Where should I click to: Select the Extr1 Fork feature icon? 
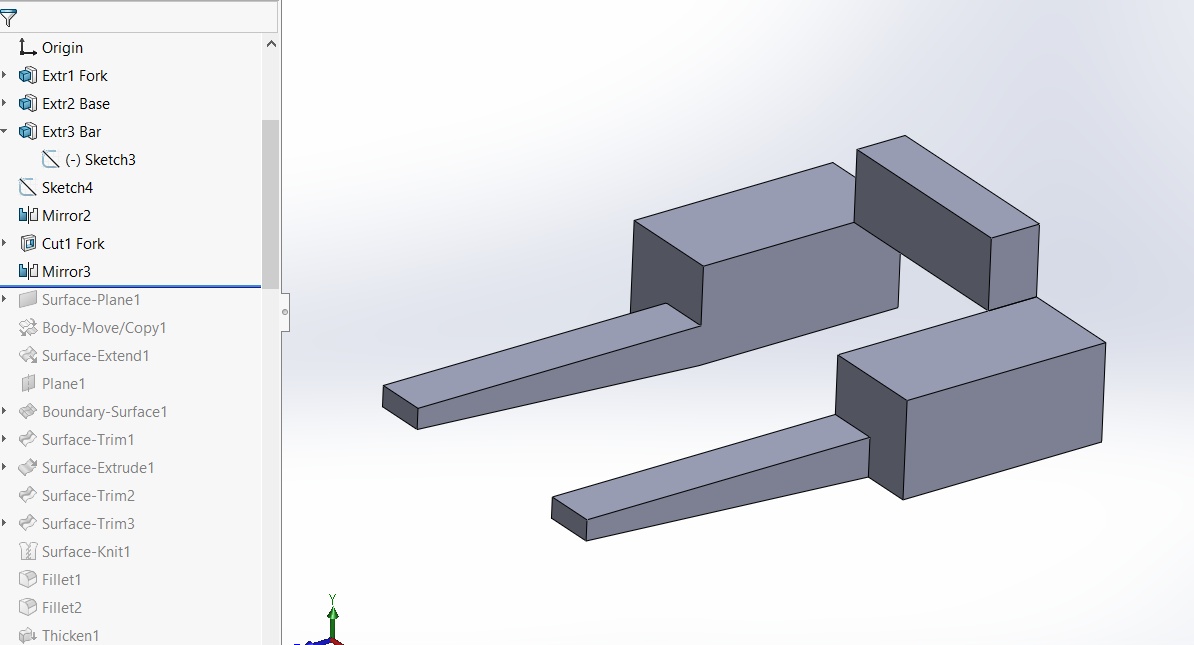tap(28, 75)
